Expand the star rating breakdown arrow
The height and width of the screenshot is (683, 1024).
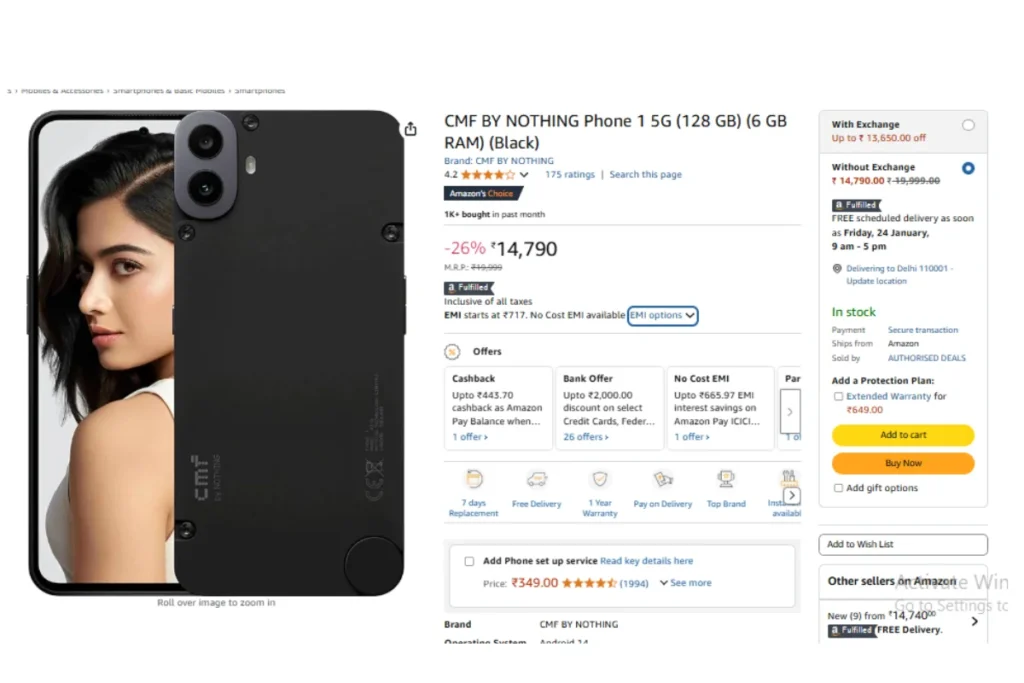(524, 175)
